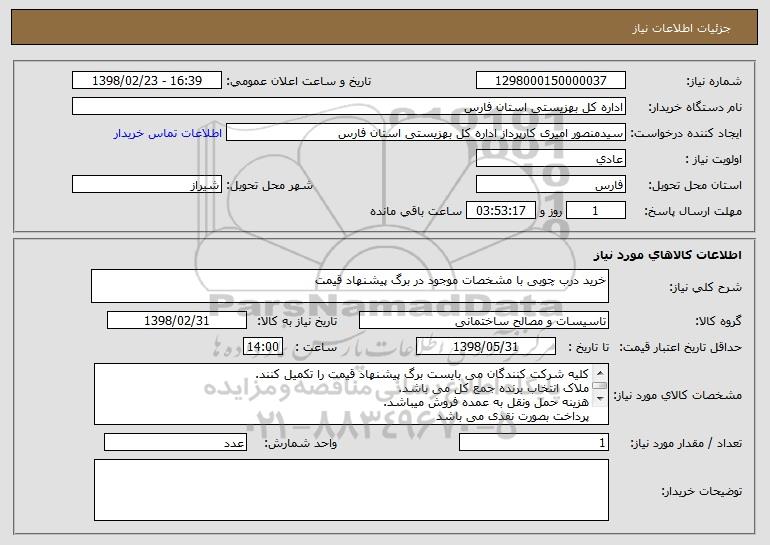Screen dimensions: 770x545
Task: Click the label استان محل تحویل
Action: click(695, 186)
